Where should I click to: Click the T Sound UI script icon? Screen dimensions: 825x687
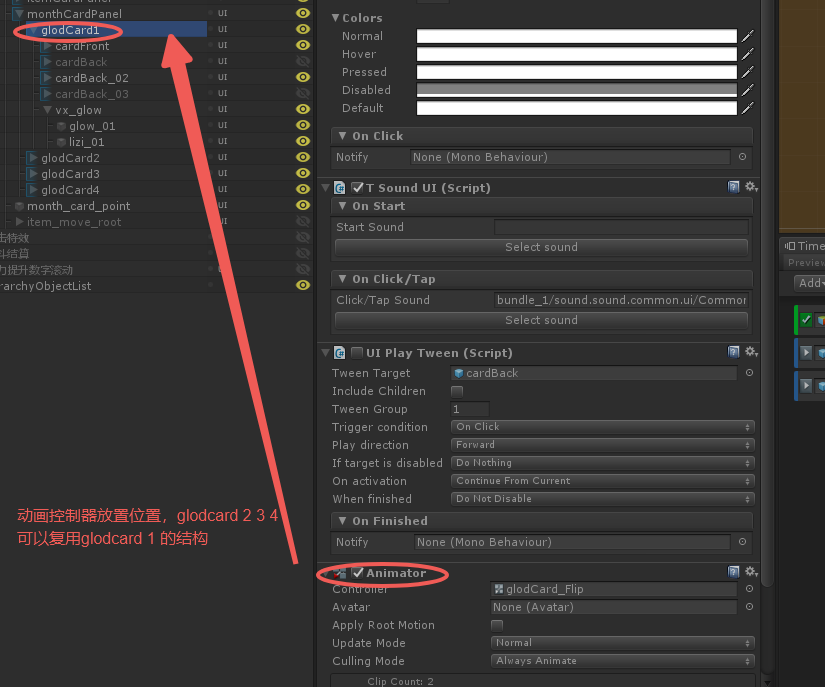coord(340,188)
